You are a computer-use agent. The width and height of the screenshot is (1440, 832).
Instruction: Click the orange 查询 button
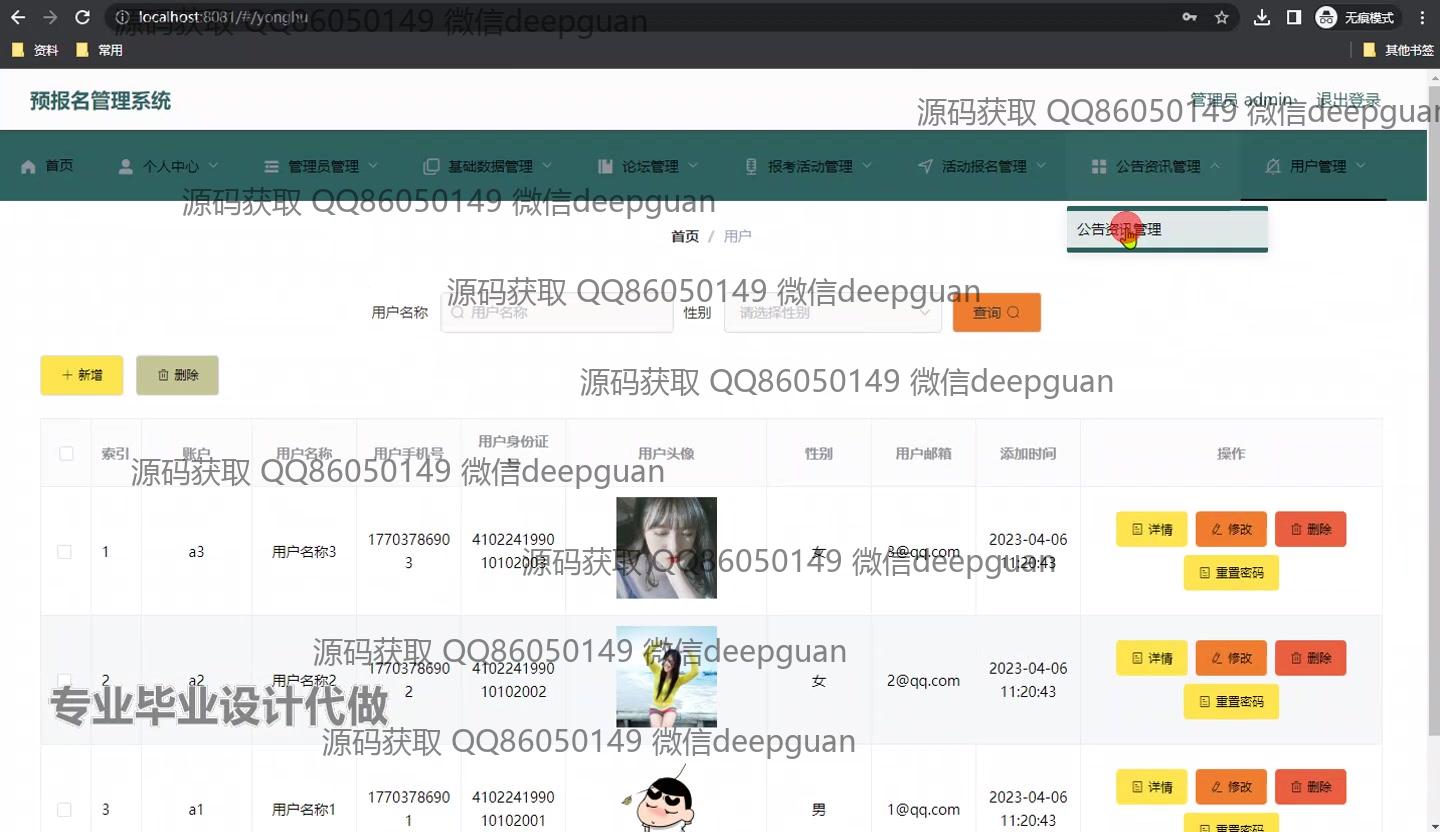[996, 312]
